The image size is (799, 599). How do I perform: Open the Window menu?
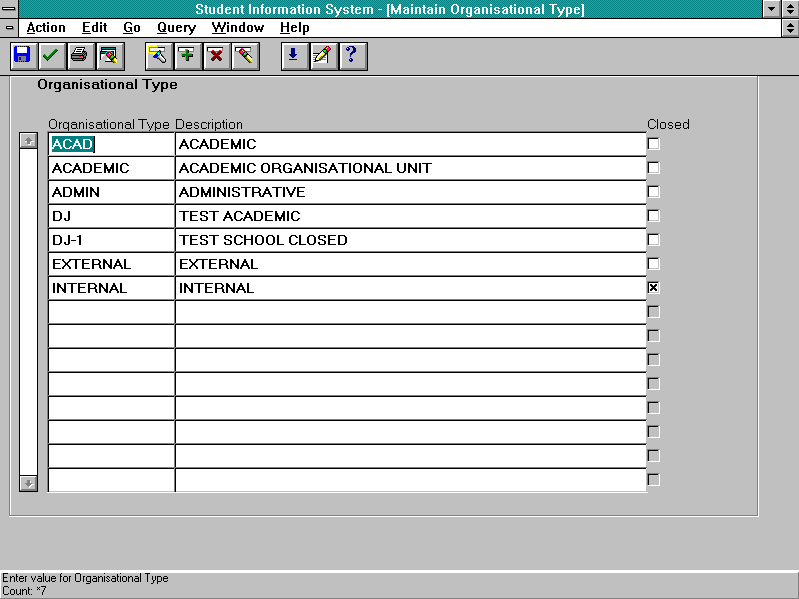238,28
